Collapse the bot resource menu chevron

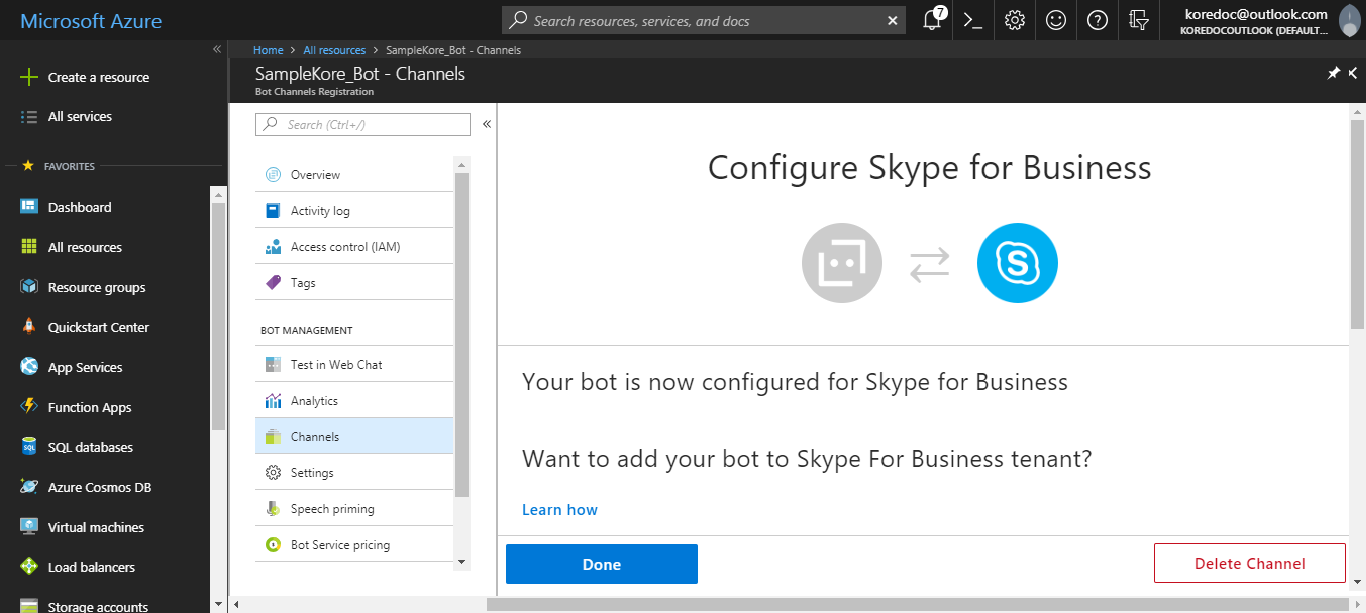487,124
